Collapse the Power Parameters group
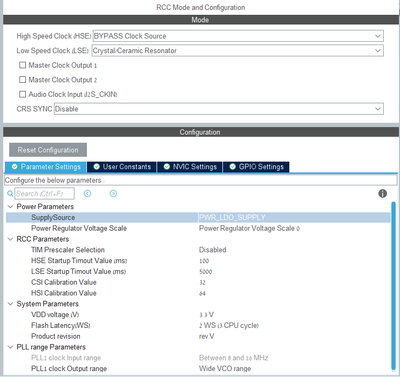Screen dimensions: 400x381 (x=10, y=207)
